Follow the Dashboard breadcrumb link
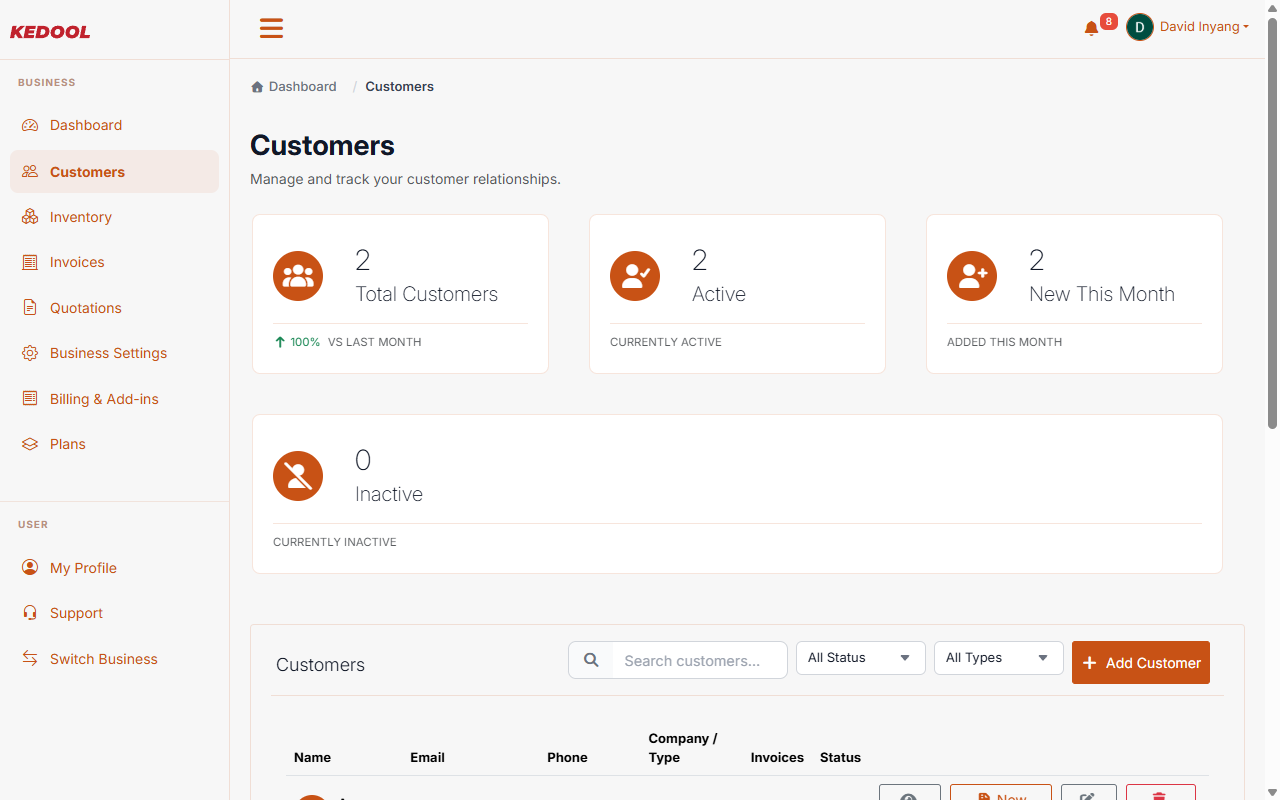 pos(302,87)
